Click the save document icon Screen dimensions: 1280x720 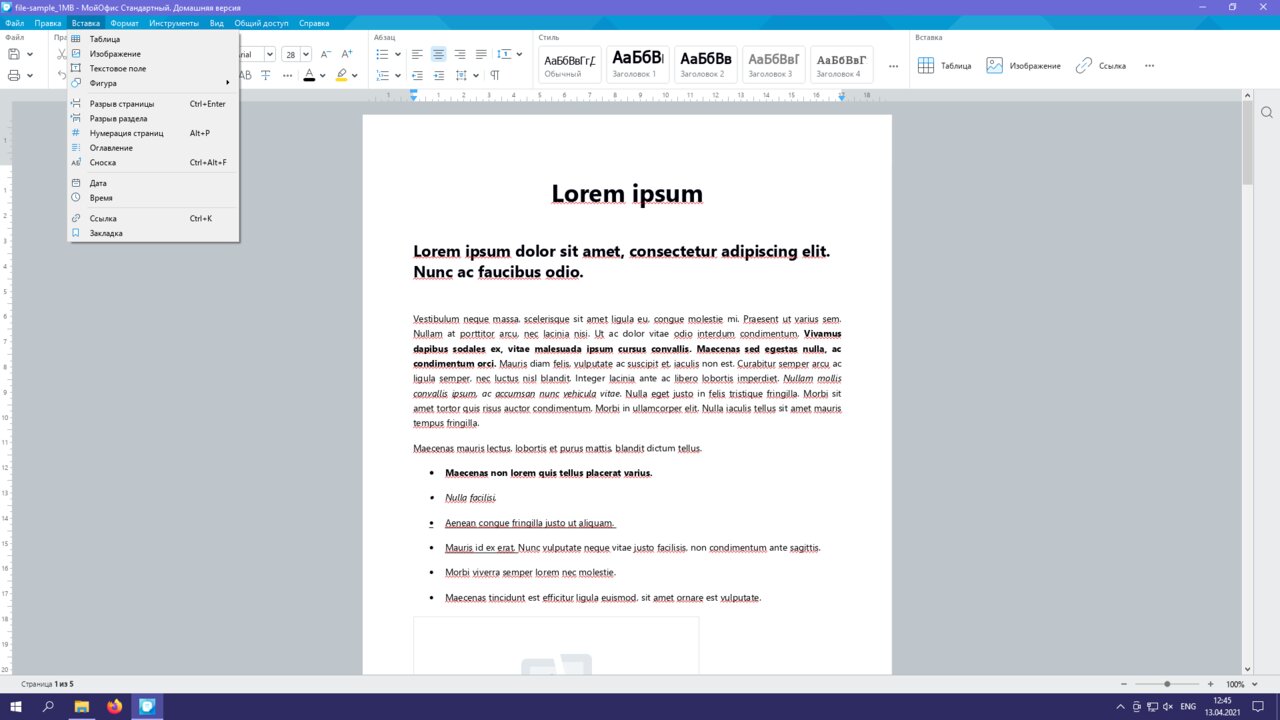(x=14, y=54)
